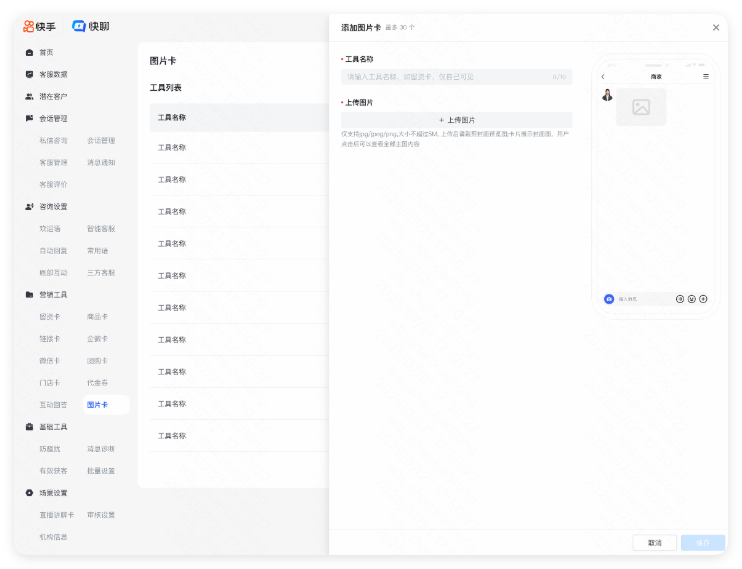The width and height of the screenshot is (742, 569).
Task: Click the plus circle icon in preview chat bar
Action: [703, 299]
